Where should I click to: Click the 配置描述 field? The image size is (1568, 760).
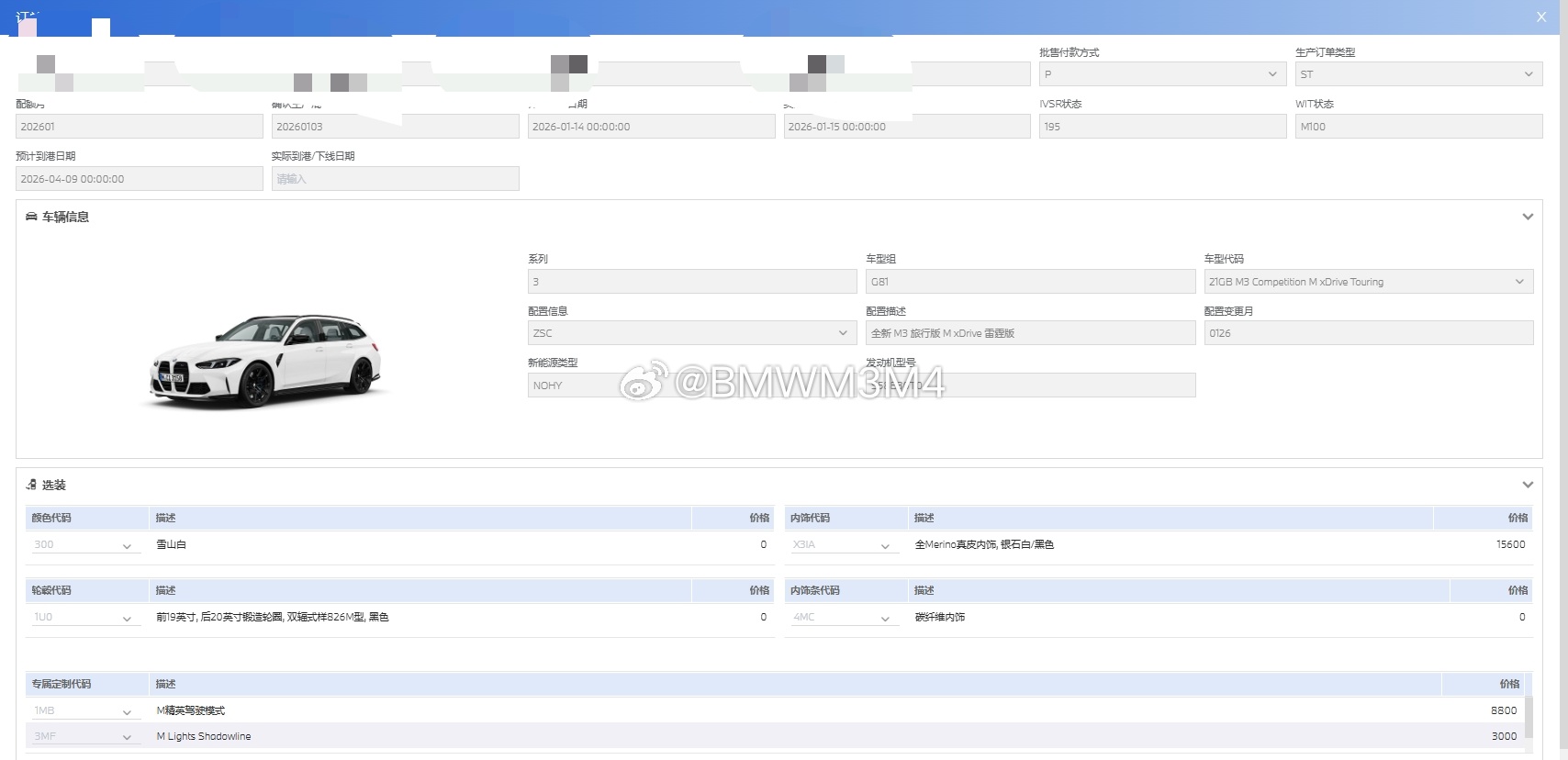(1030, 333)
